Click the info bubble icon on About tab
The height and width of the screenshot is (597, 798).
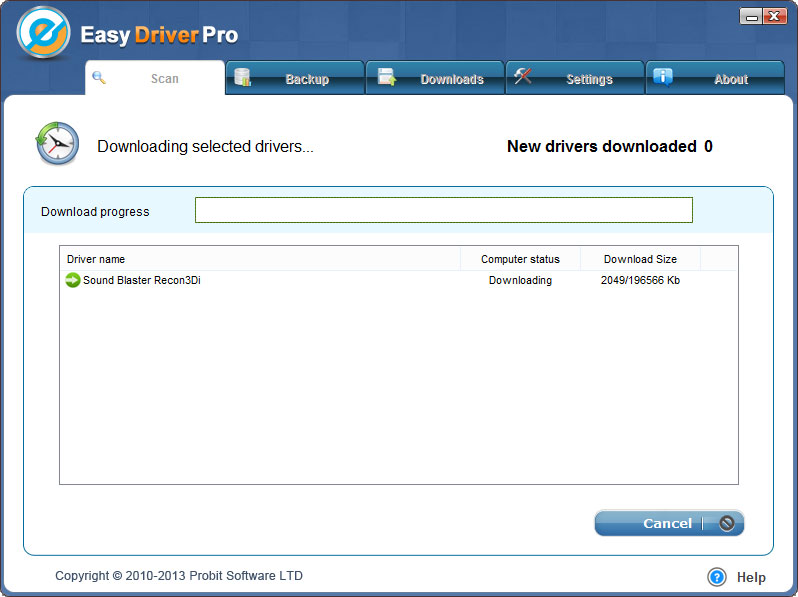click(x=663, y=77)
